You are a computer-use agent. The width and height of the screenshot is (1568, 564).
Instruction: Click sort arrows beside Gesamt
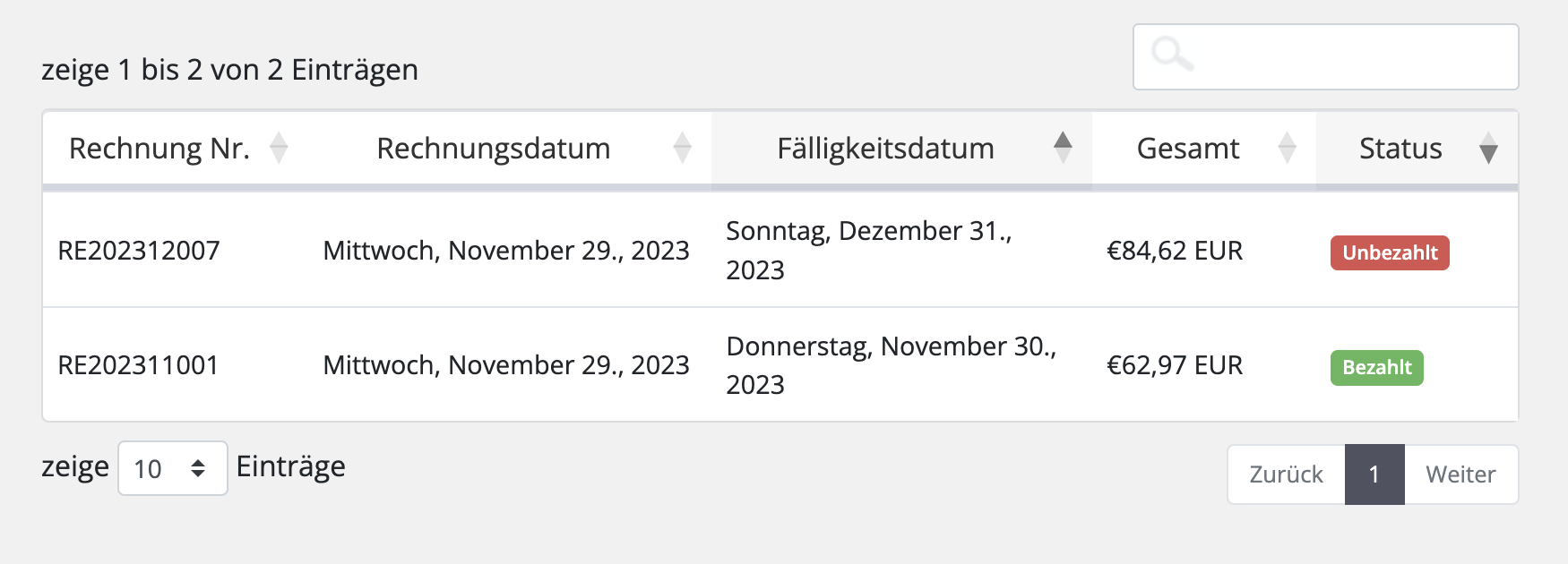coord(1287,148)
